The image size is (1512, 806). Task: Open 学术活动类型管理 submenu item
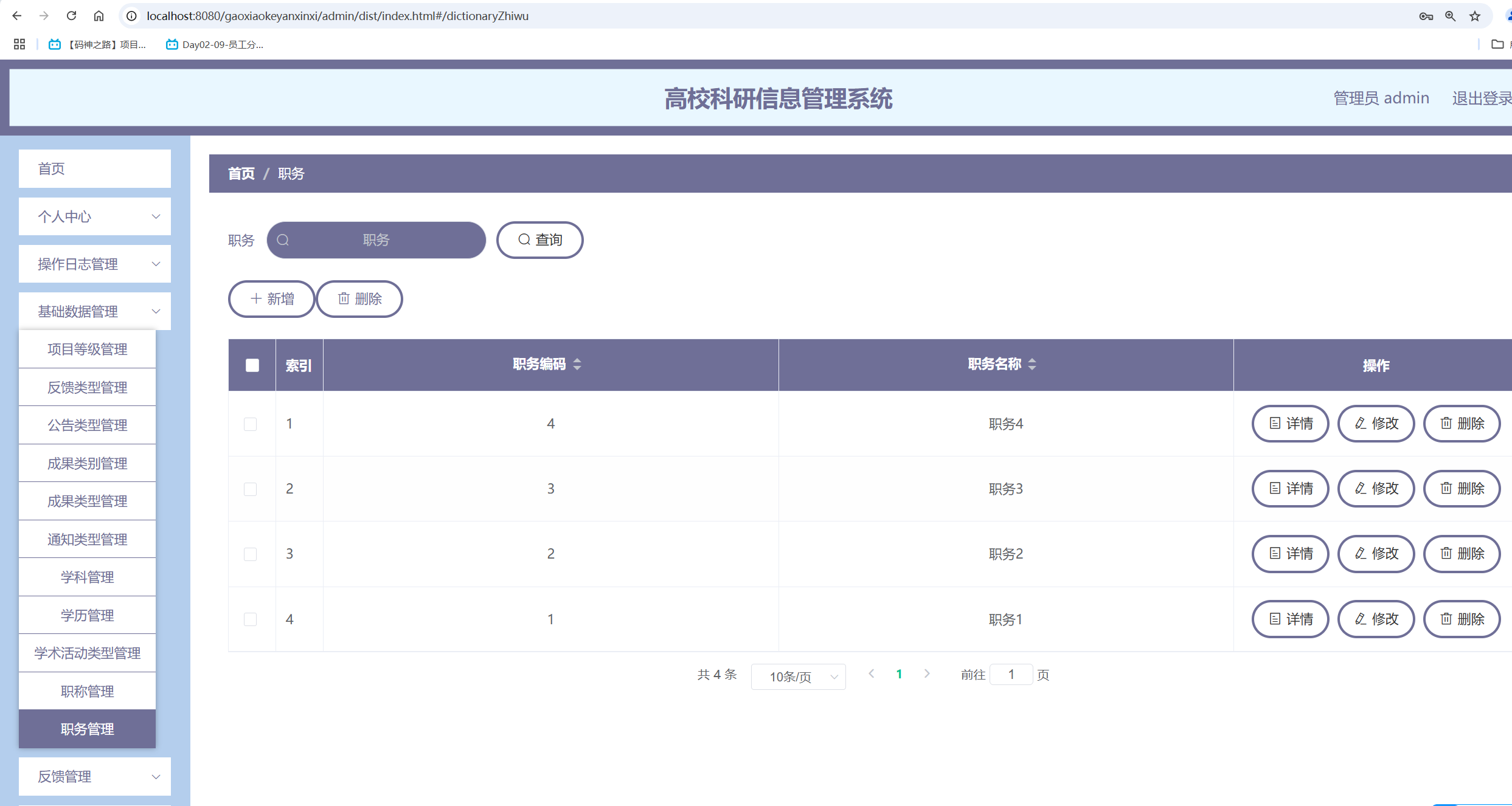[88, 653]
